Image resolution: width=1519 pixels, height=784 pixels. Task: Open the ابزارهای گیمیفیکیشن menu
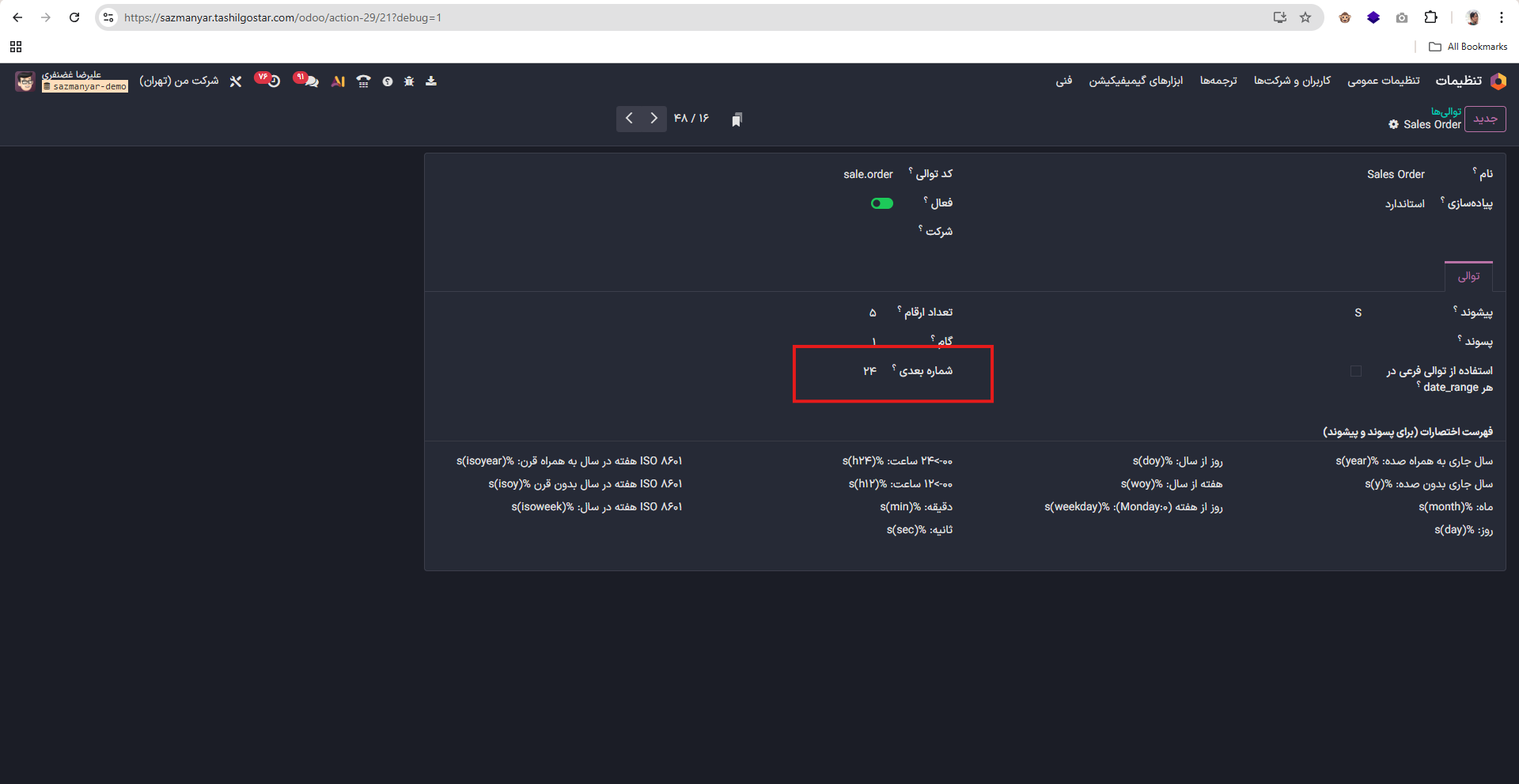(x=1136, y=81)
